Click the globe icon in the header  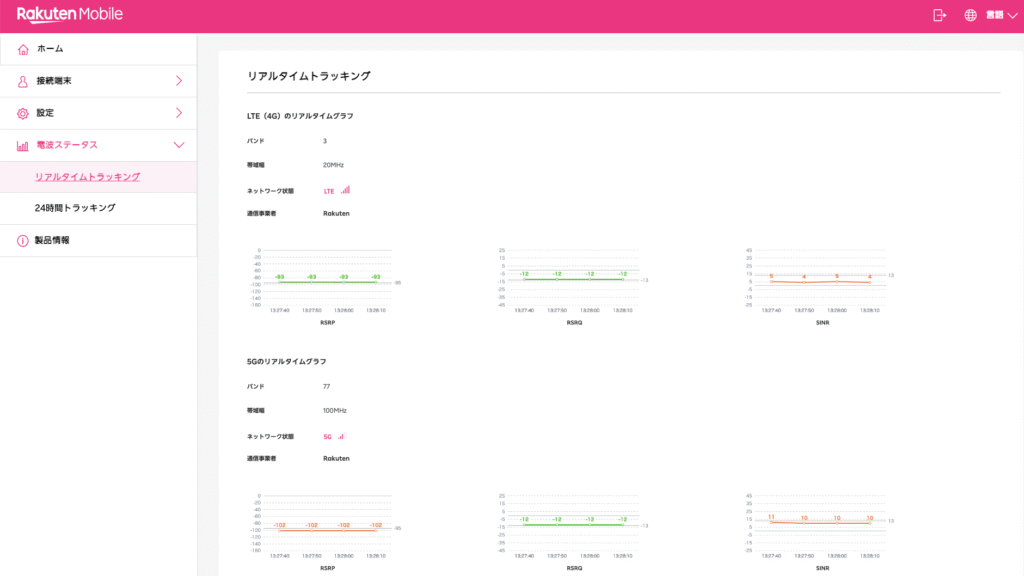[x=970, y=15]
